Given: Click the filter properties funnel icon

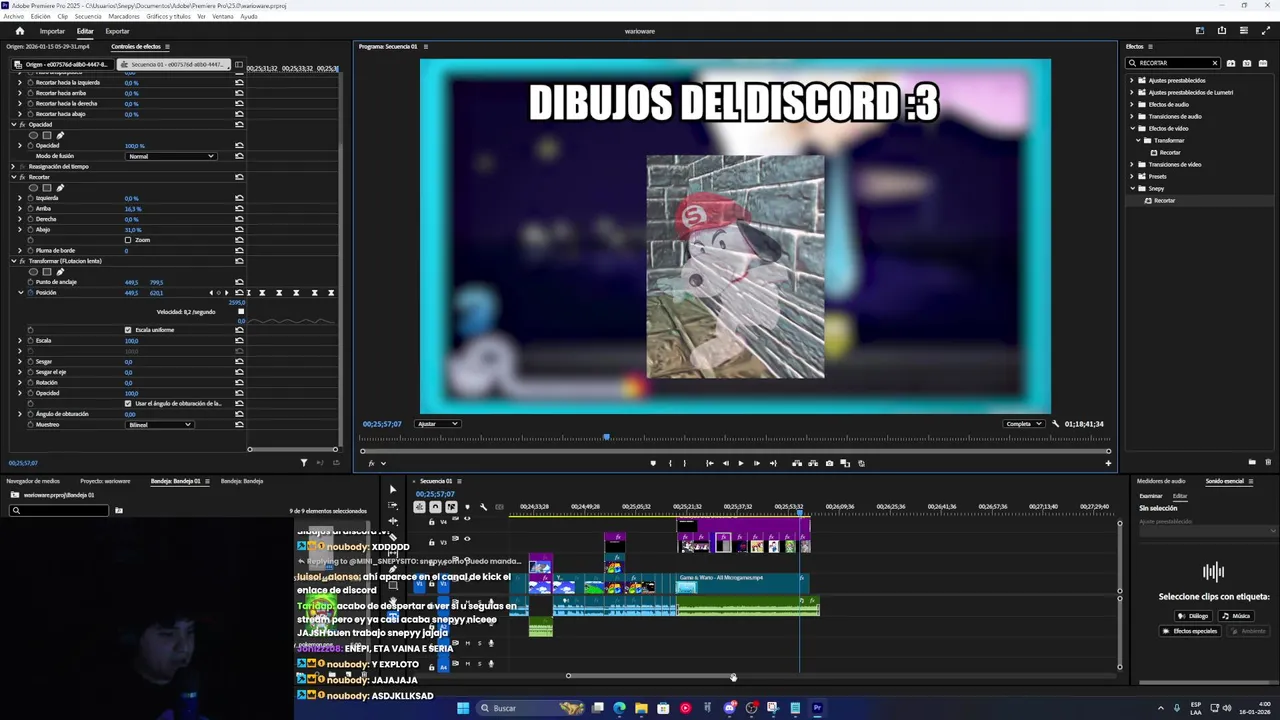Looking at the screenshot, I should (304, 463).
